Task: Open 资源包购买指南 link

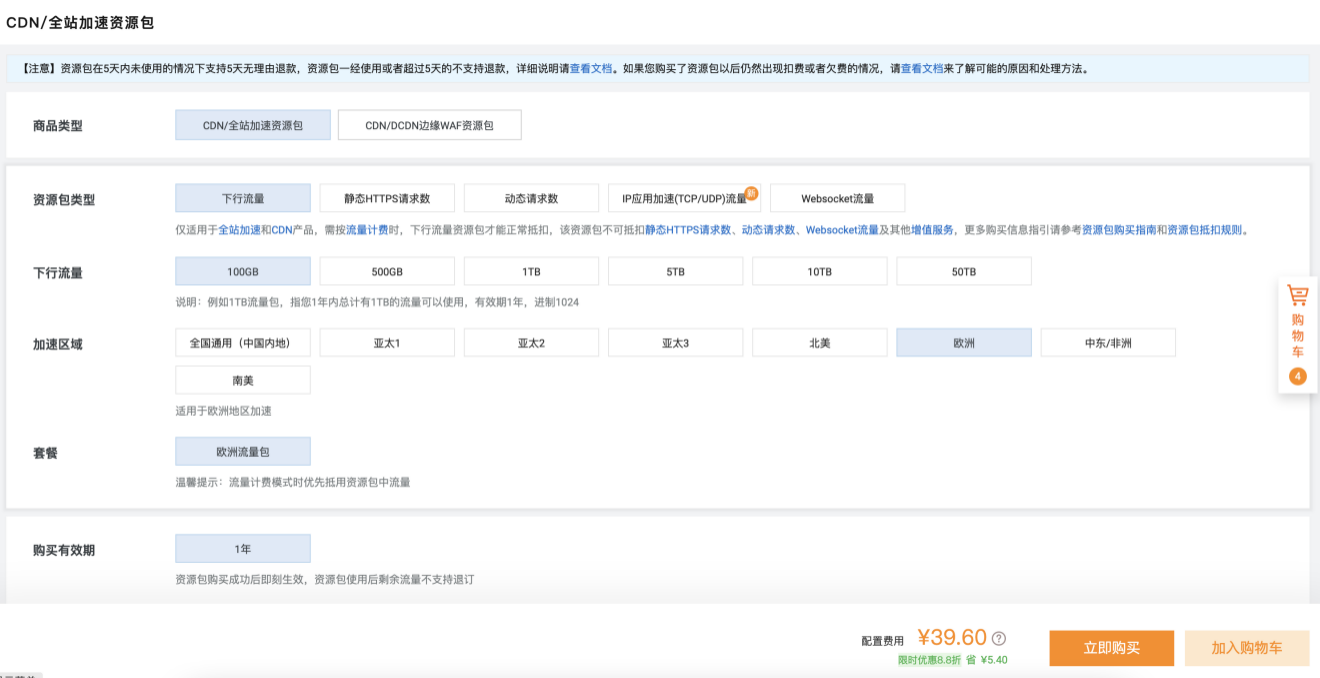Action: [1119, 230]
